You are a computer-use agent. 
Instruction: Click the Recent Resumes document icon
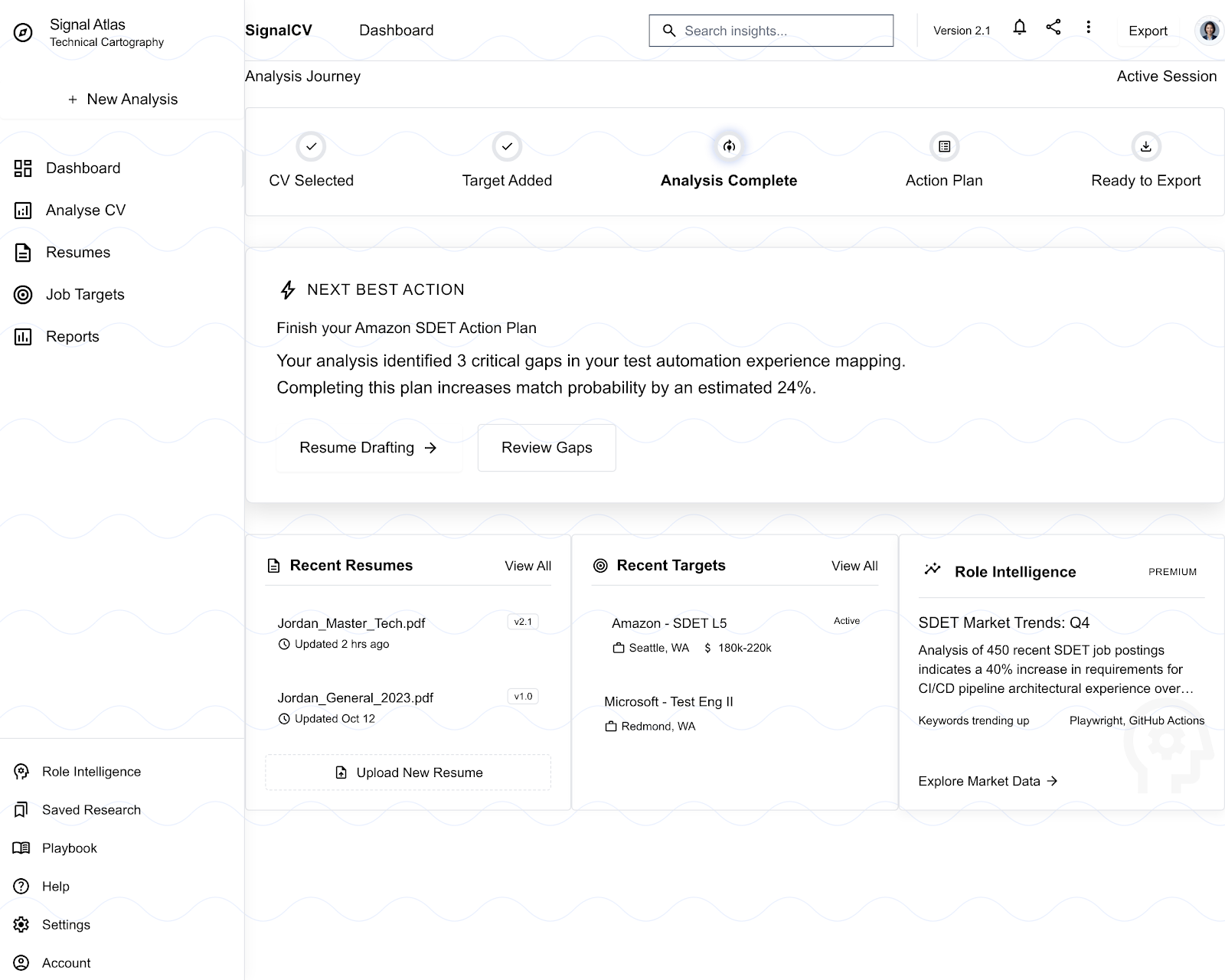[273, 566]
